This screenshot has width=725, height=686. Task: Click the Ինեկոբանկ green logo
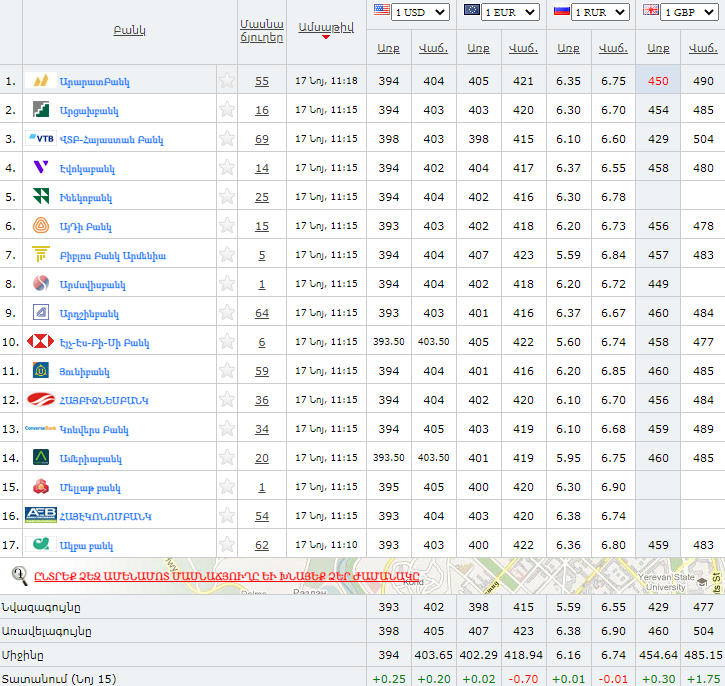click(41, 196)
